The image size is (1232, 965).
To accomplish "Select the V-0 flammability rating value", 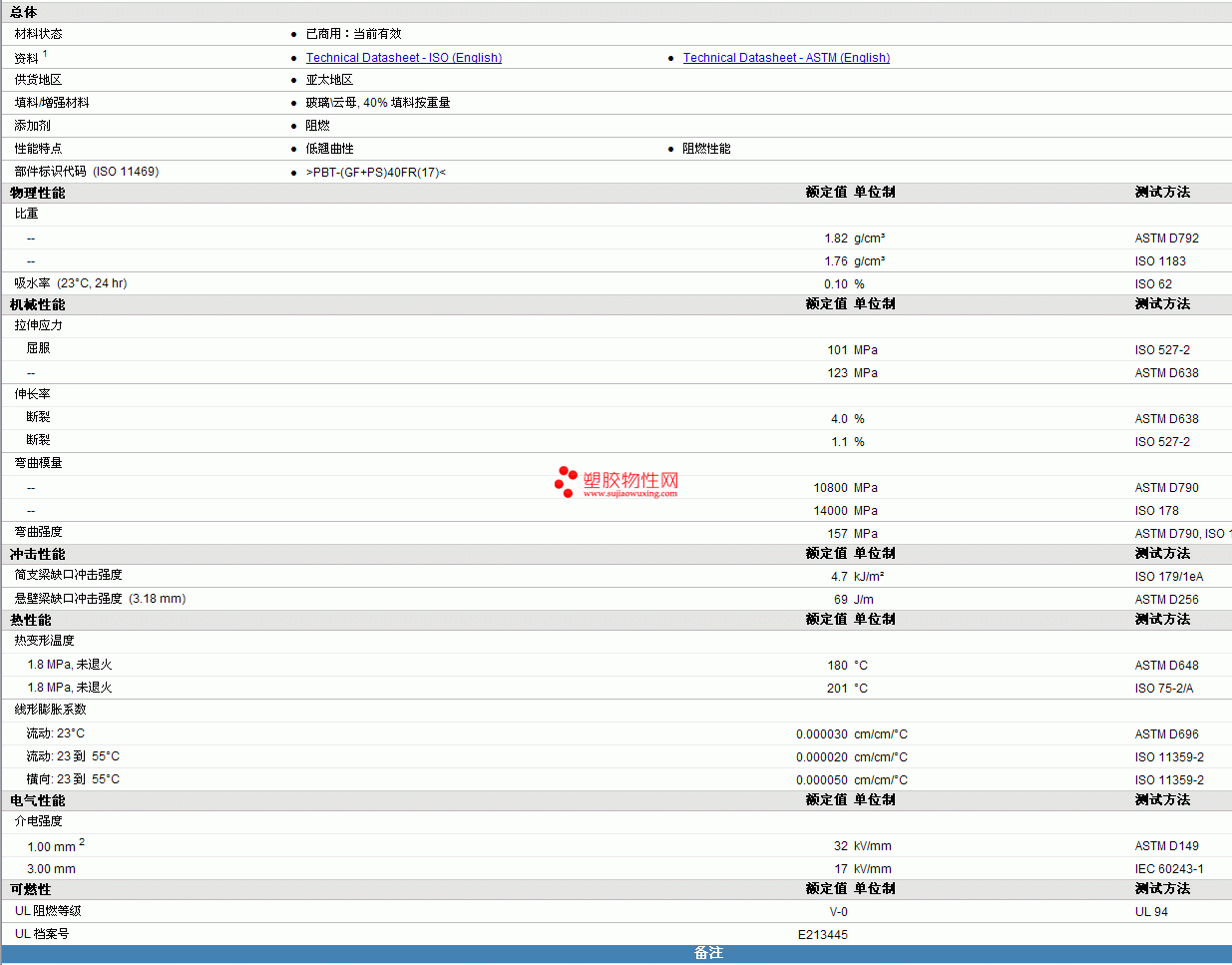I will (838, 912).
